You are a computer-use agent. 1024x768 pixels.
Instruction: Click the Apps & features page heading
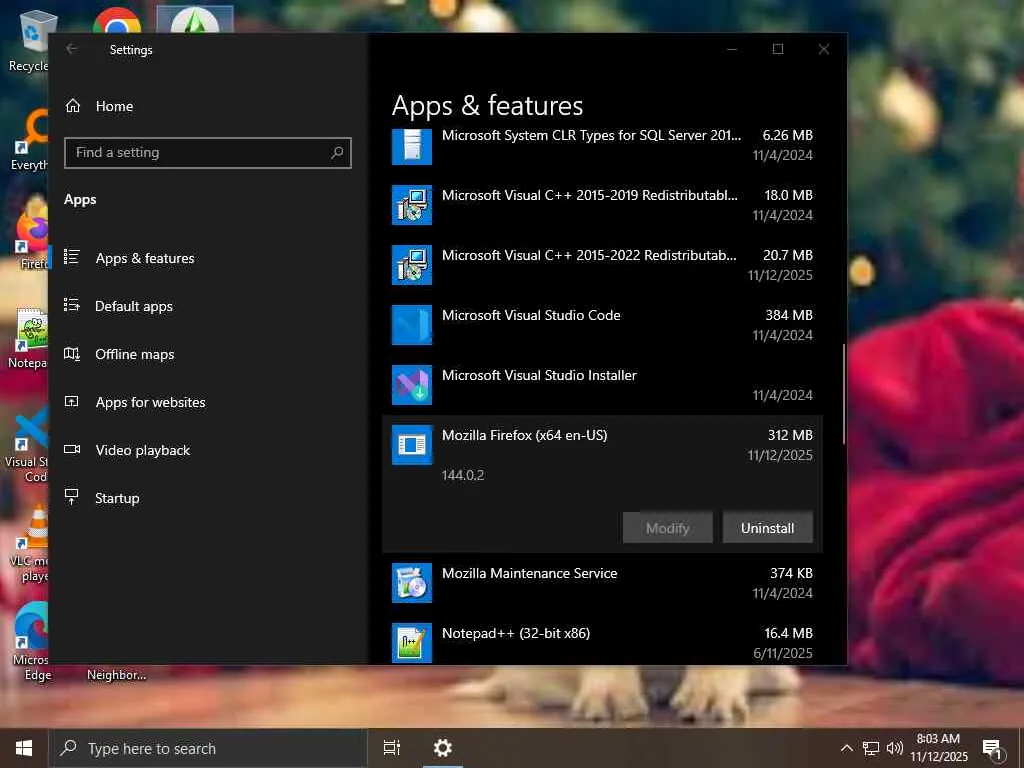[x=487, y=106]
